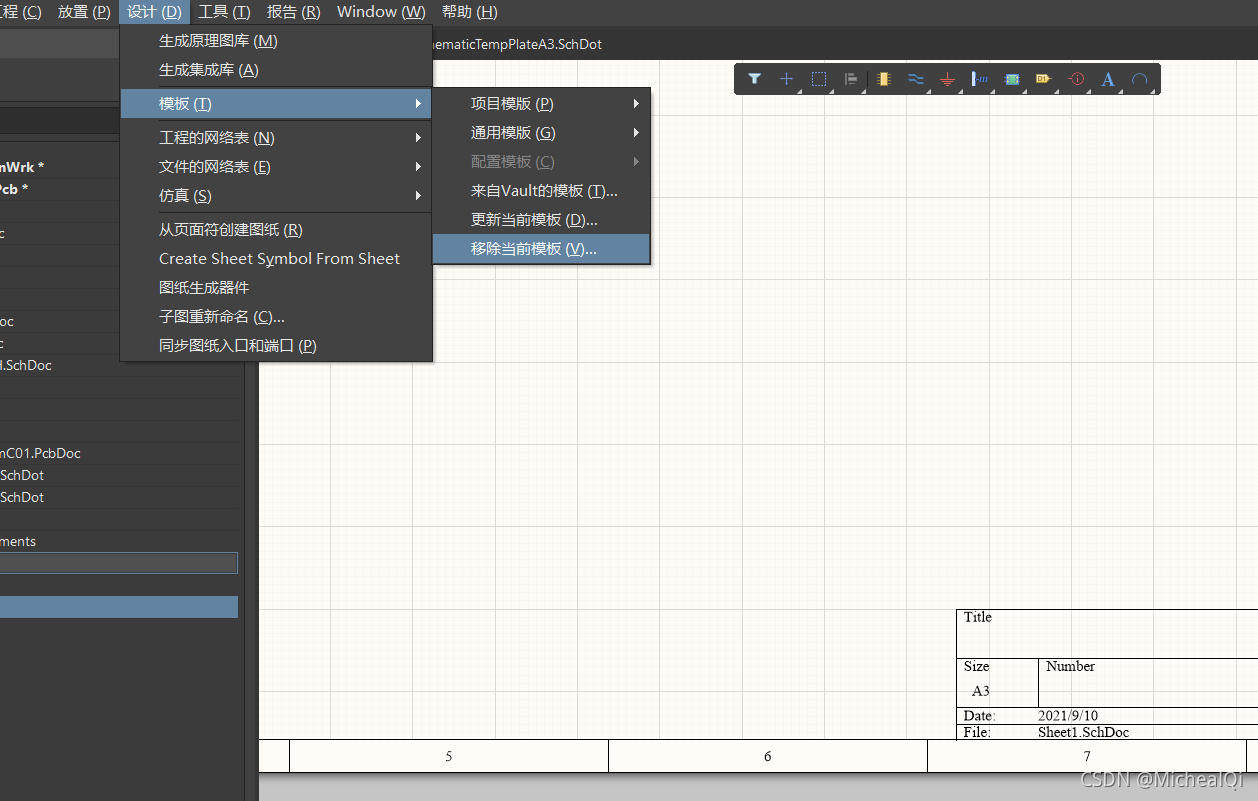Click the align objects toolbar icon
This screenshot has width=1258, height=801.
click(x=851, y=79)
